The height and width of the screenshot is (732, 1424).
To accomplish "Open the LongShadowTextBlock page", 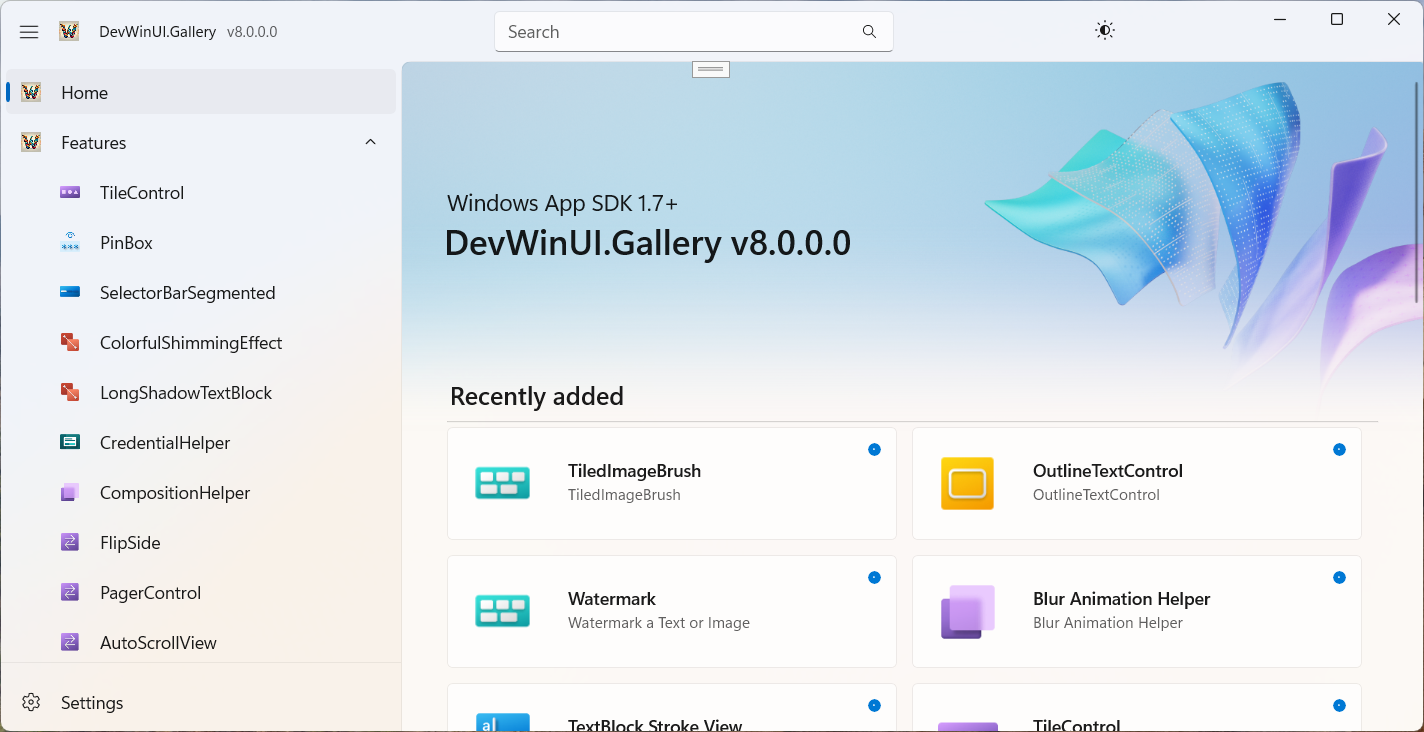I will (x=200, y=393).
